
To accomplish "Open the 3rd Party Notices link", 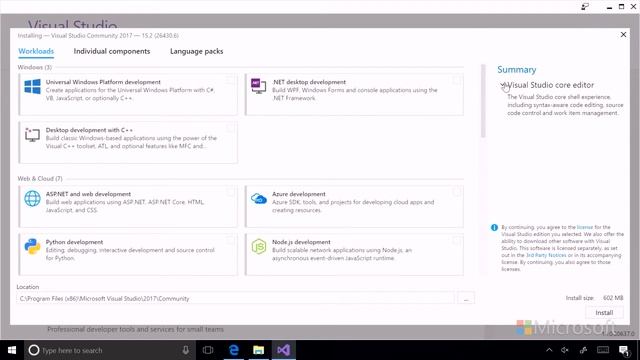I will (546, 256).
